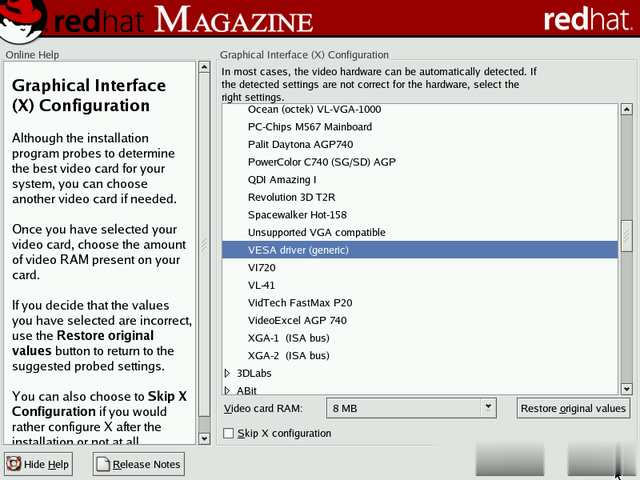640x480 pixels.
Task: Click the lifebuoy icon on Hide Help
Action: [13, 464]
